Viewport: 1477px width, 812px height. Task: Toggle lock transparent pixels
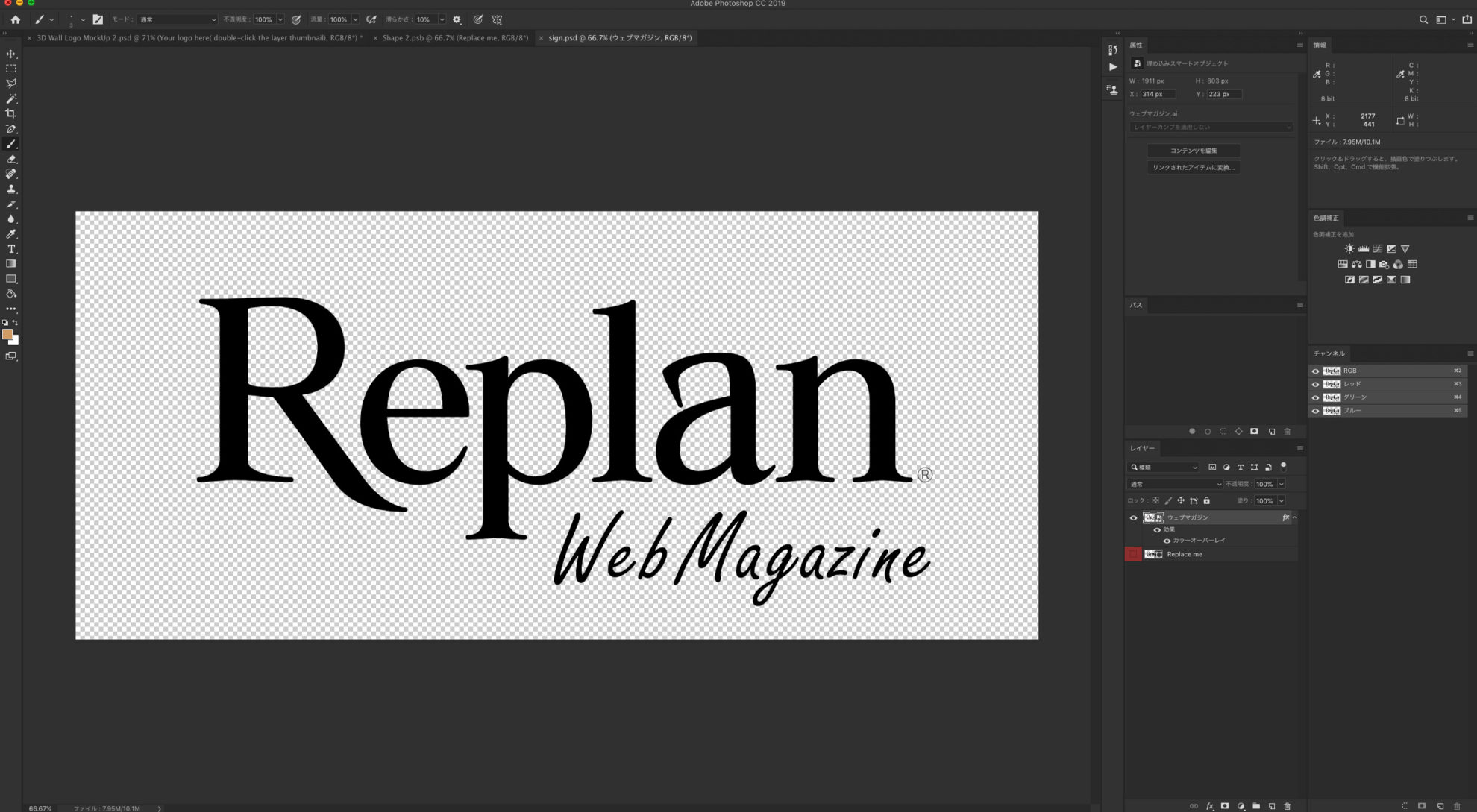point(1155,501)
